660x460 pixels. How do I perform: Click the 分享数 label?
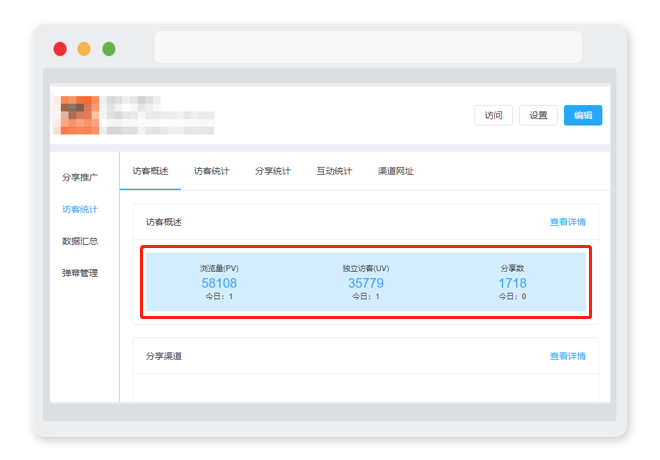(x=512, y=268)
